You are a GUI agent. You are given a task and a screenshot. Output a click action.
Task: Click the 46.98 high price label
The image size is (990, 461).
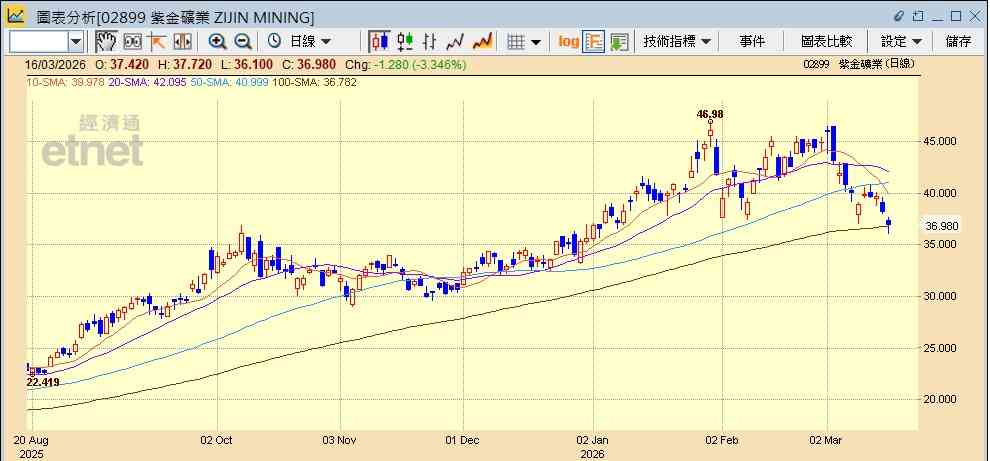point(710,114)
